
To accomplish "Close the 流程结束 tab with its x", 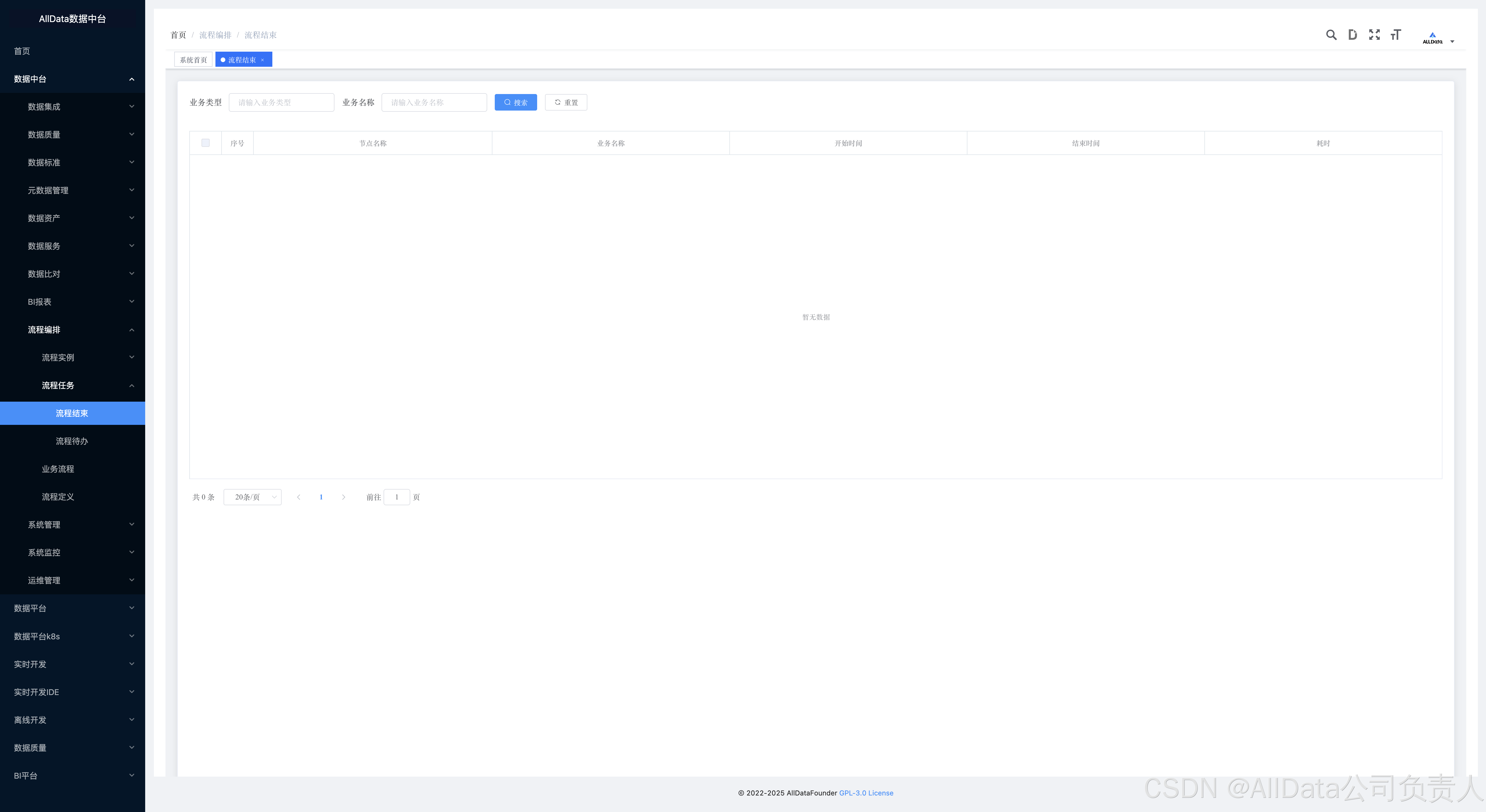I will (x=262, y=60).
